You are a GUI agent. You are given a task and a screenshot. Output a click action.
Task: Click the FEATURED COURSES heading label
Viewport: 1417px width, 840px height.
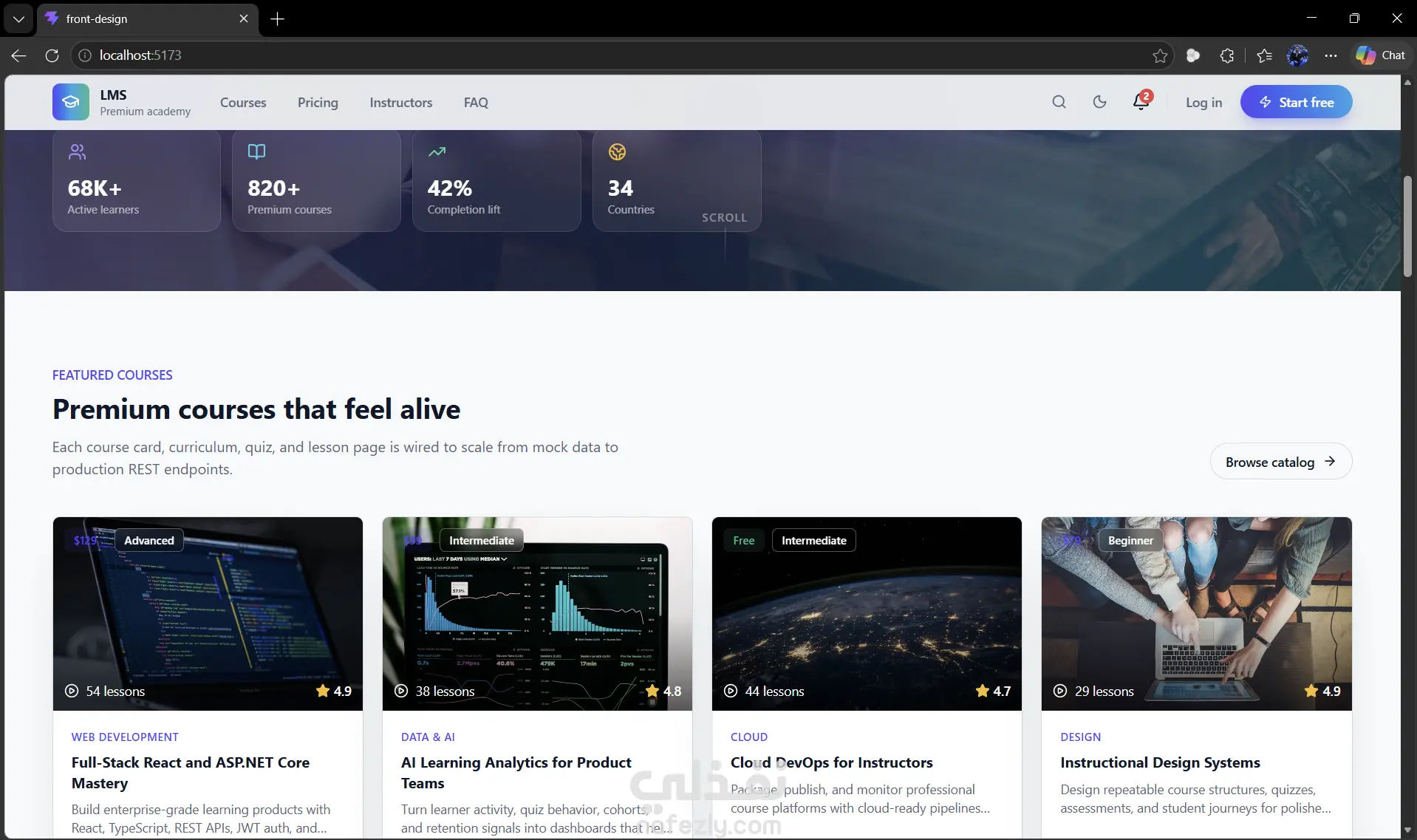pyautogui.click(x=112, y=375)
